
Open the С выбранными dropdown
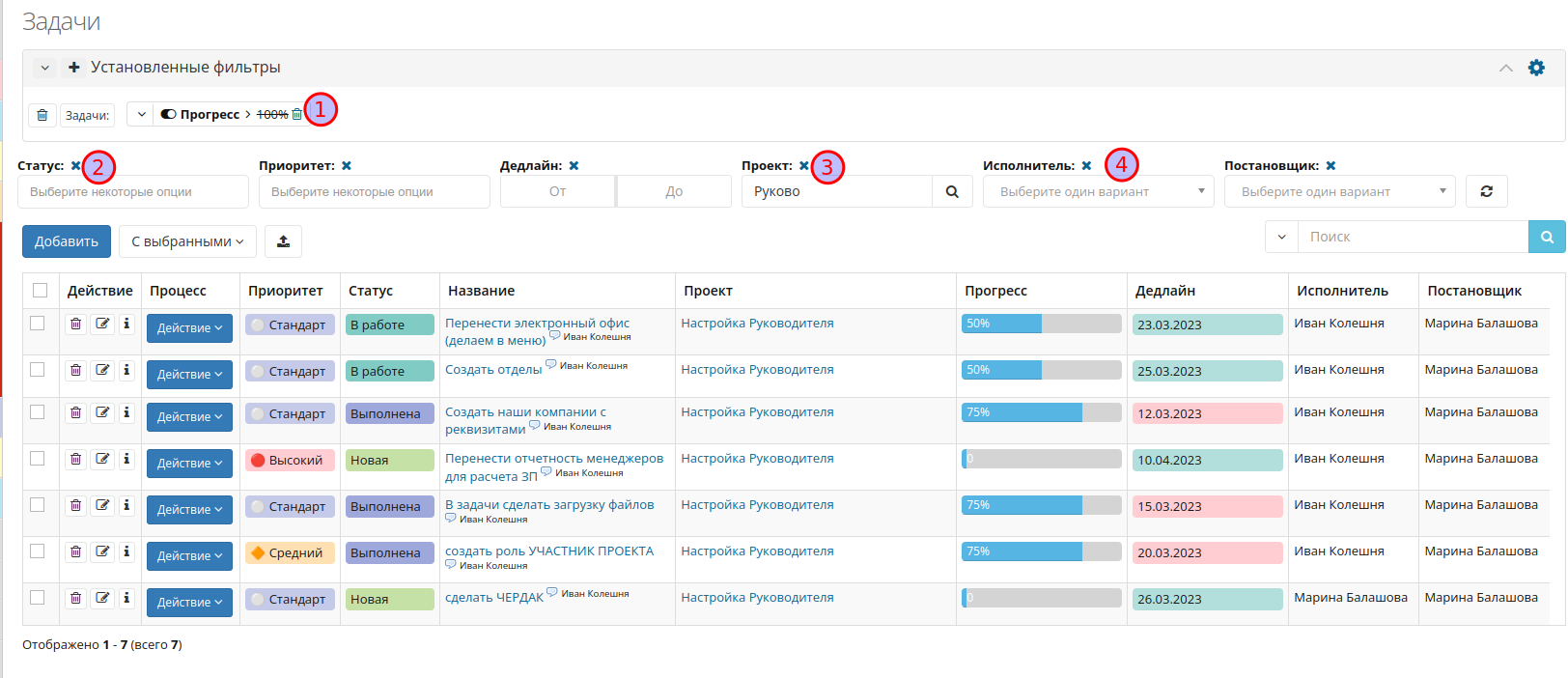[x=188, y=241]
